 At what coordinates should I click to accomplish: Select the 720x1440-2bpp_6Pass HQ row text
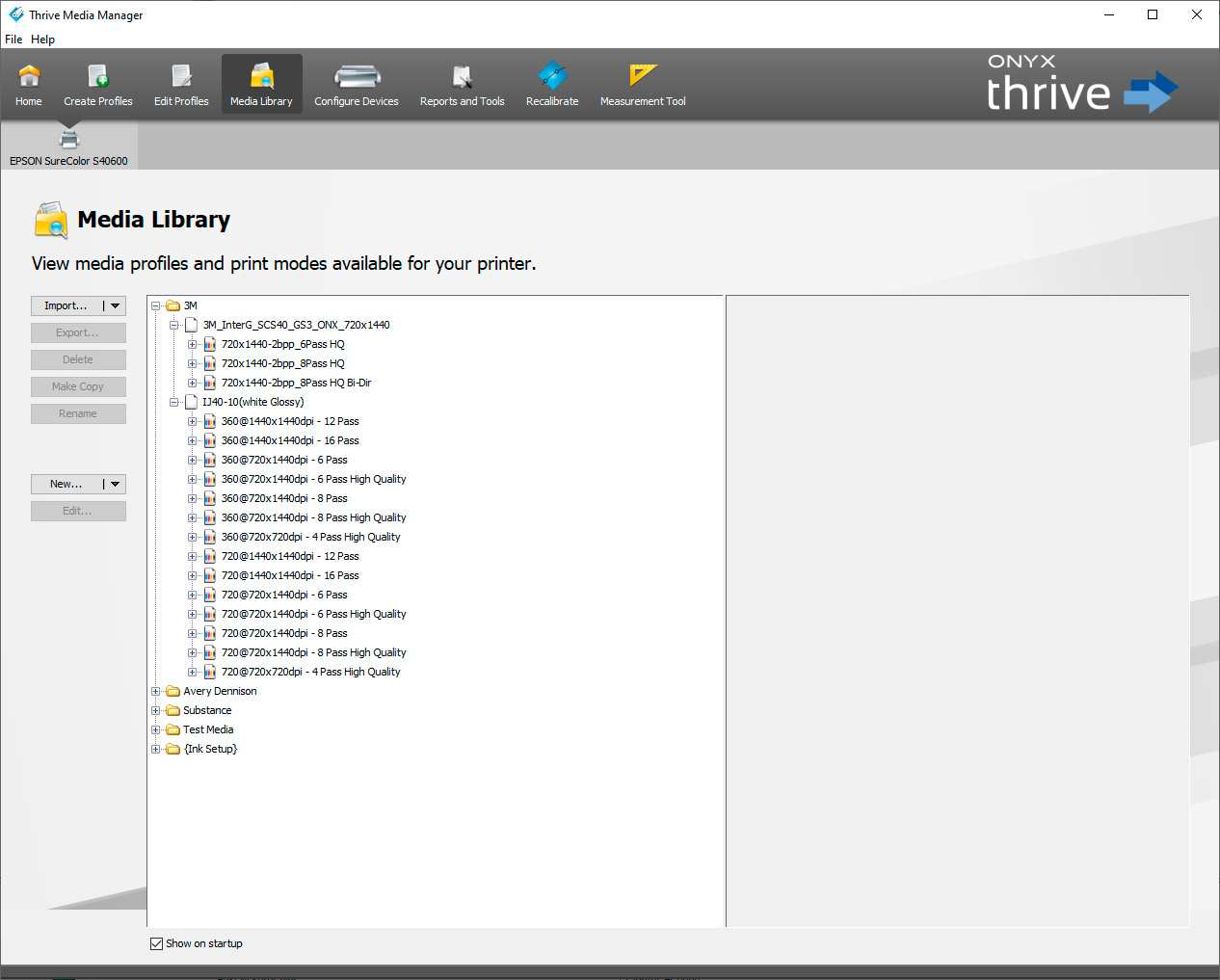(x=282, y=344)
